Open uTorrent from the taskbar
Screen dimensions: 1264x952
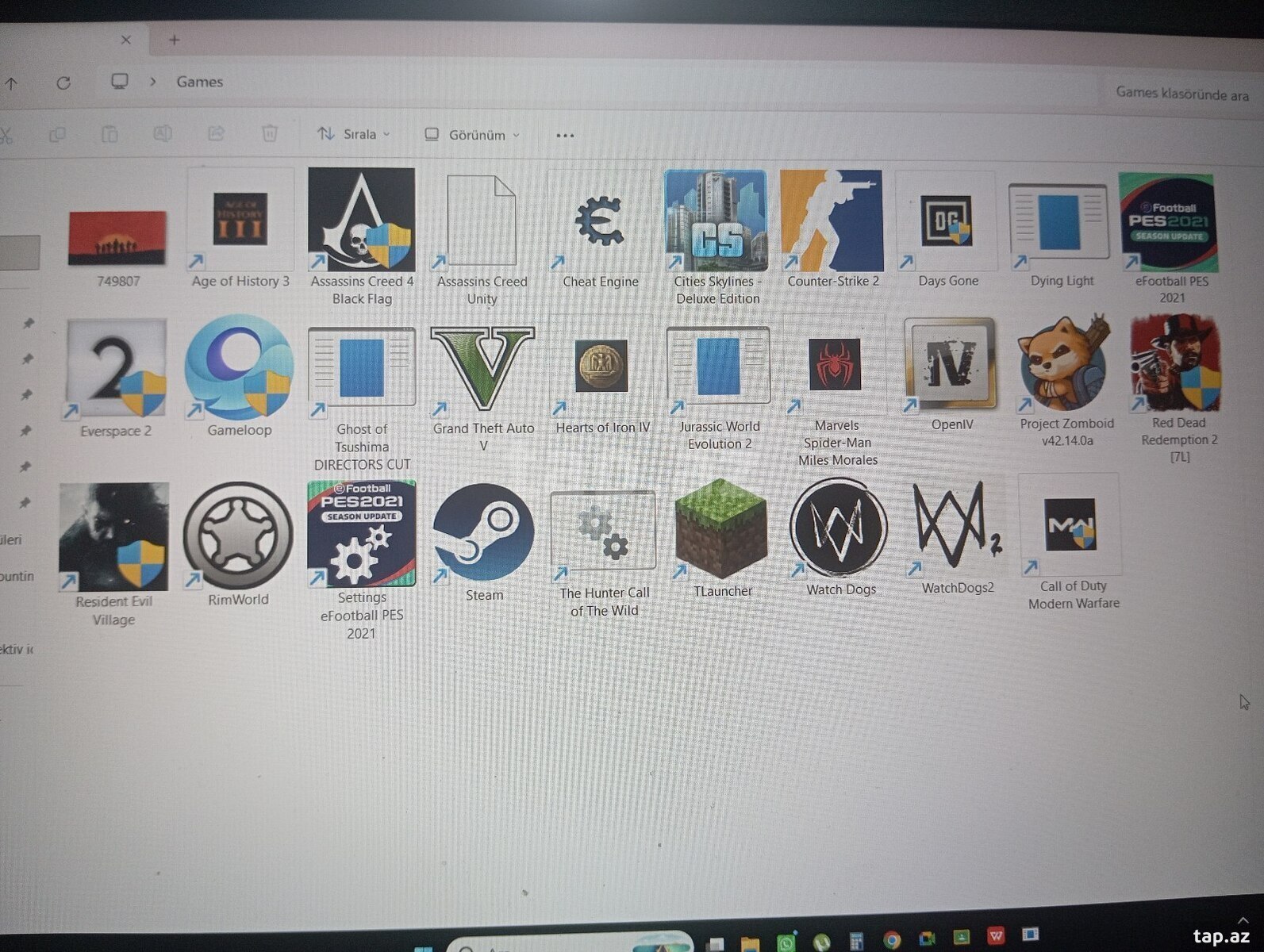coord(821,942)
